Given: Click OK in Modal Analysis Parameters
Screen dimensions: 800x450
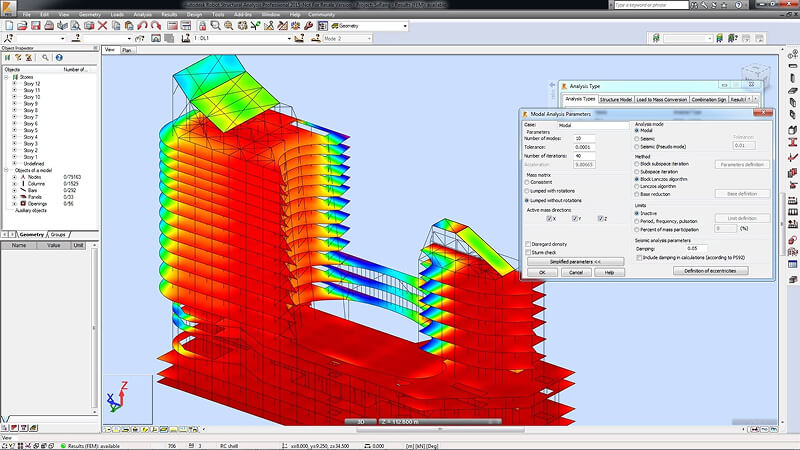Looking at the screenshot, I should 542,272.
